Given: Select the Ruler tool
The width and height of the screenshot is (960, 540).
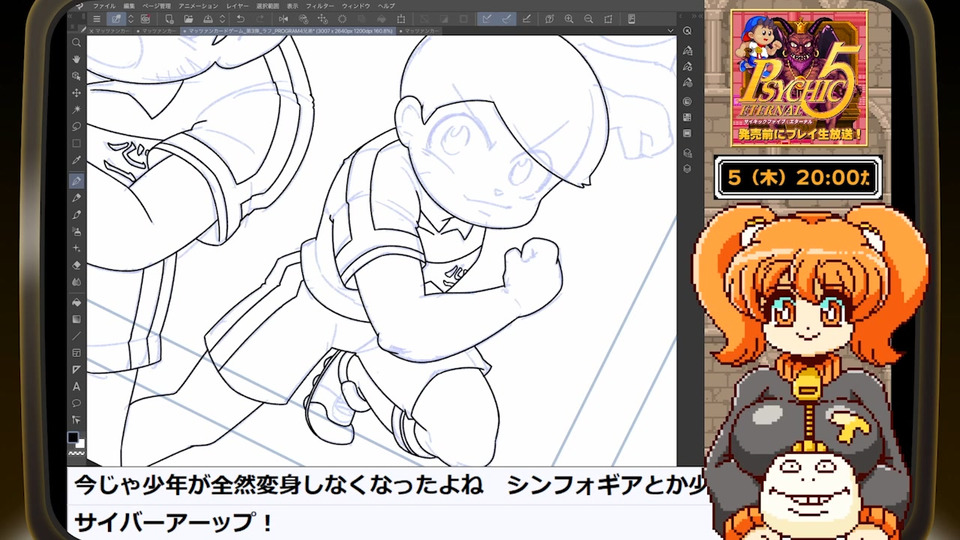Looking at the screenshot, I should 77,370.
